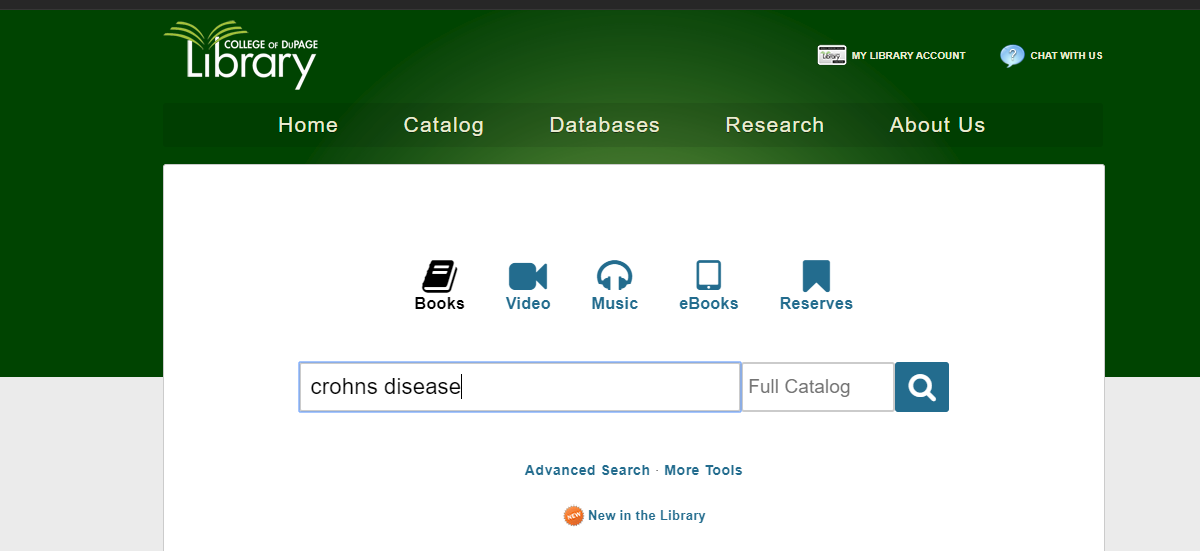Image resolution: width=1200 pixels, height=551 pixels.
Task: Go to the Home menu item
Action: click(308, 125)
